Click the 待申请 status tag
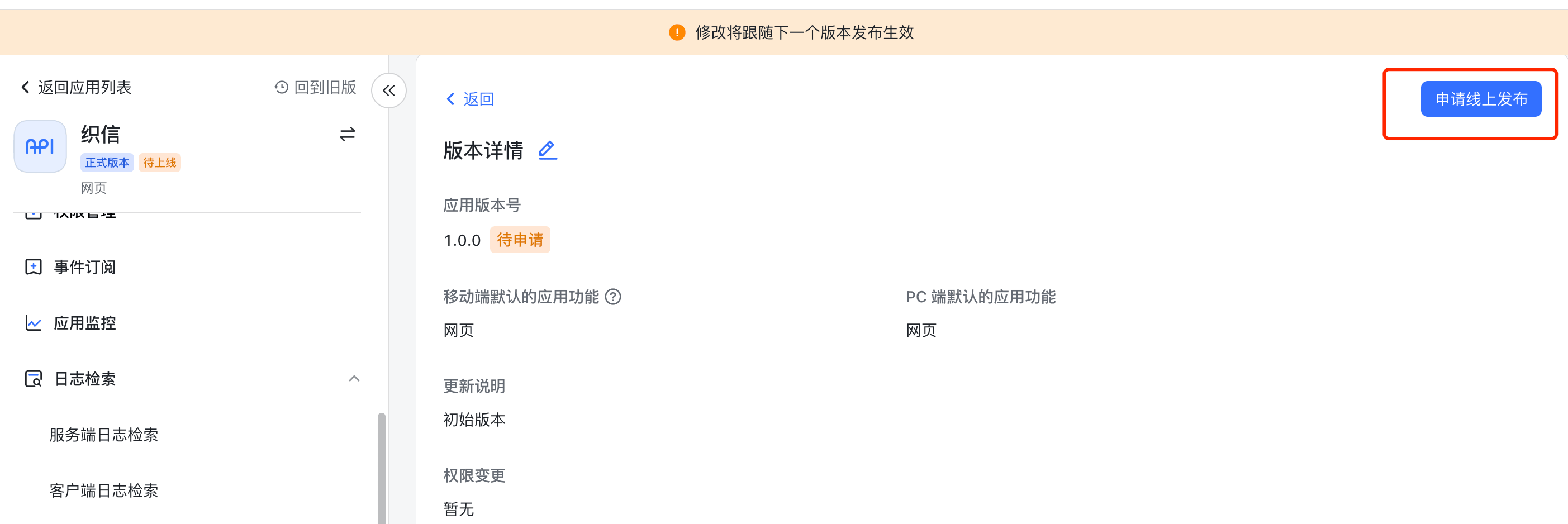Viewport: 1568px width, 524px height. click(x=519, y=240)
